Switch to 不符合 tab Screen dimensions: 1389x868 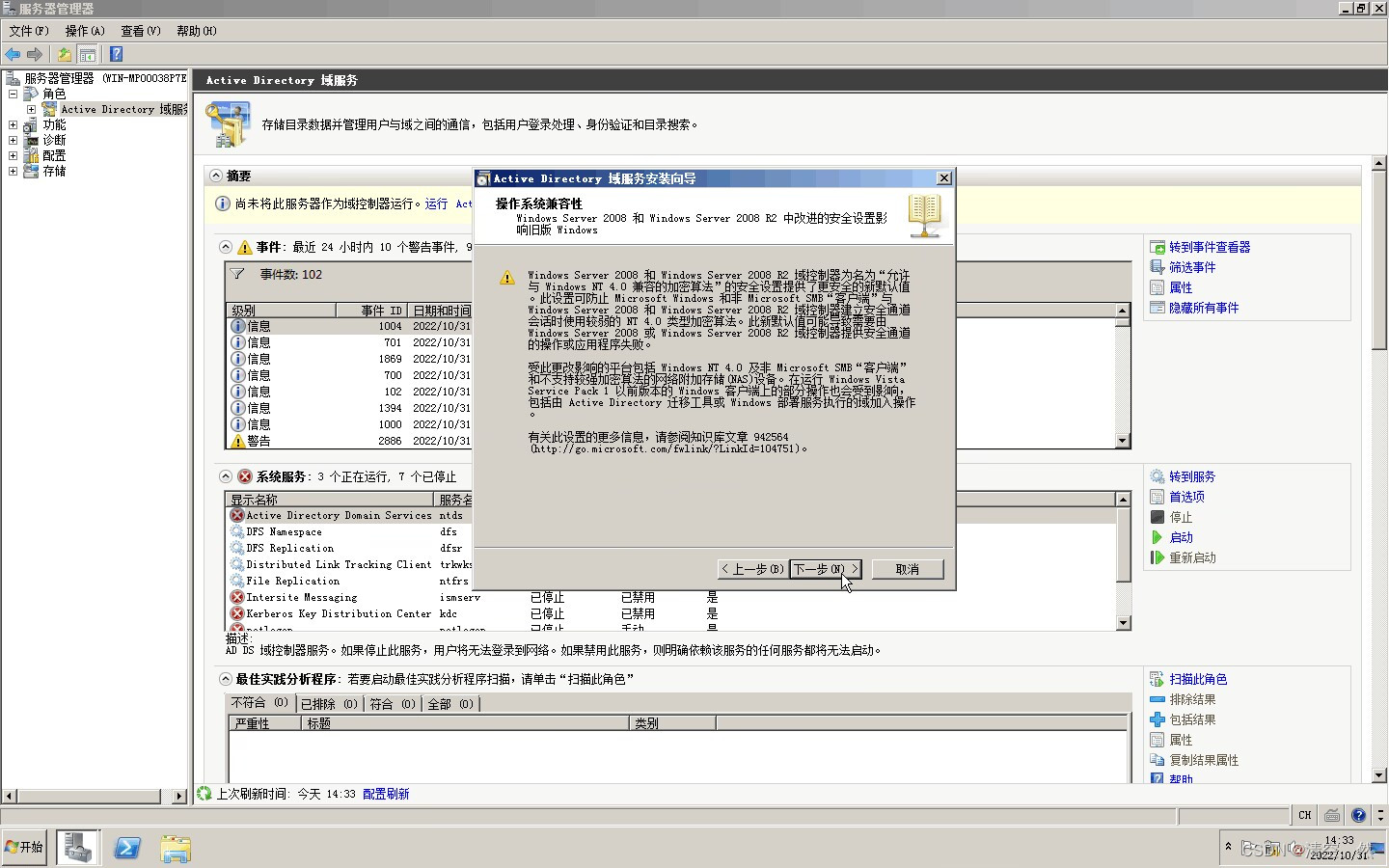(x=260, y=703)
